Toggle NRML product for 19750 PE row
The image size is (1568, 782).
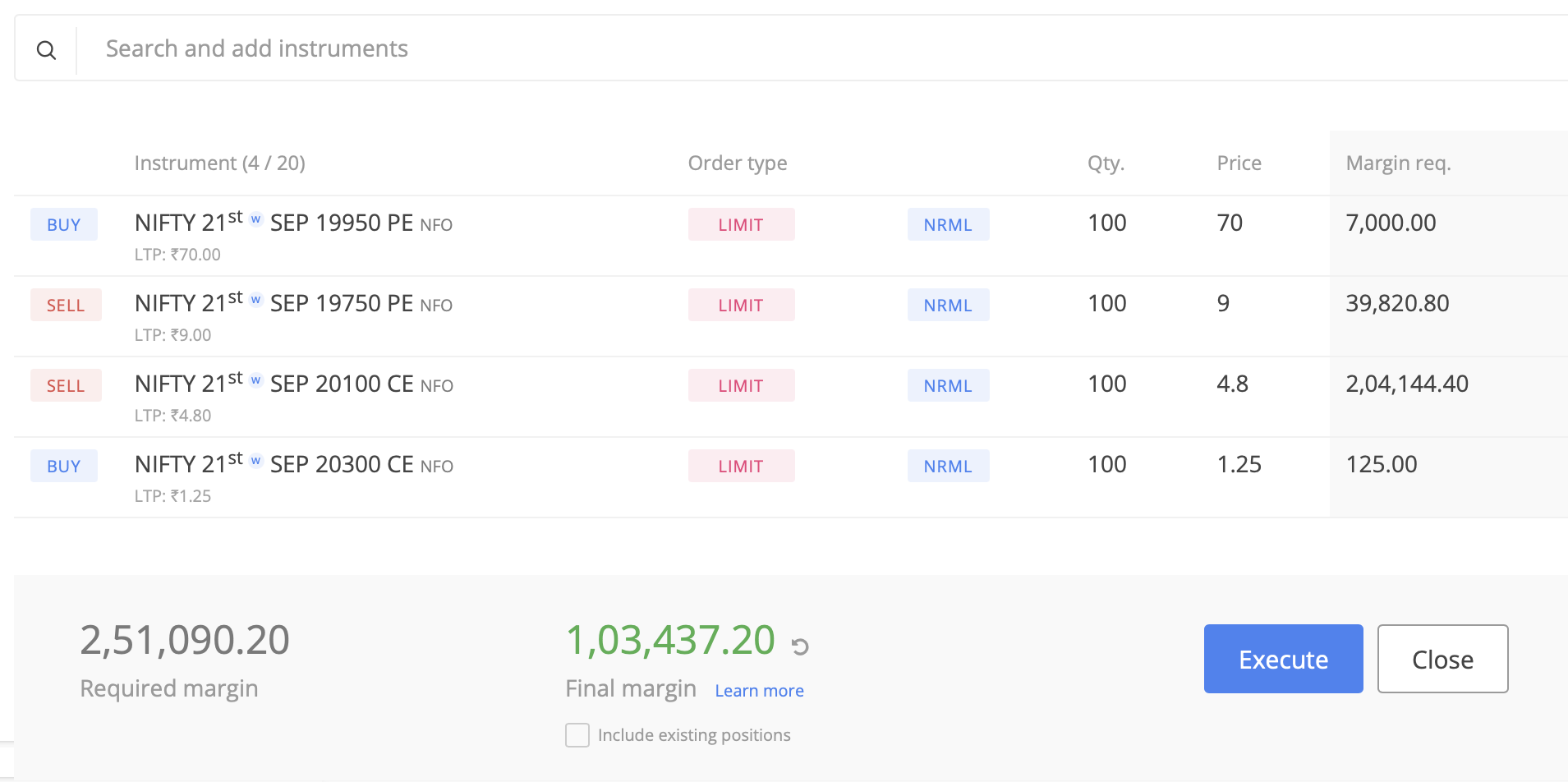coord(948,305)
